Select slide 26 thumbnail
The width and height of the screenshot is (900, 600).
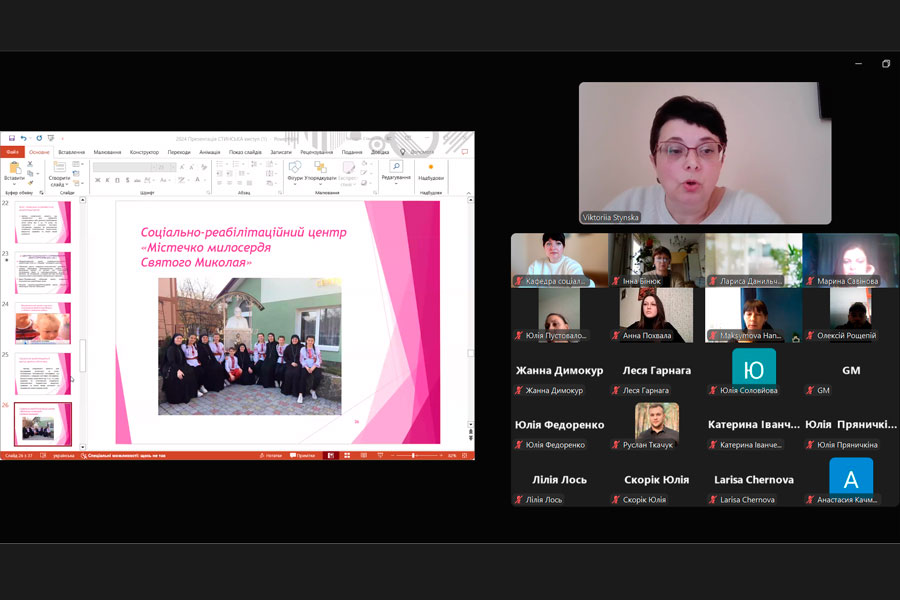pyautogui.click(x=42, y=424)
